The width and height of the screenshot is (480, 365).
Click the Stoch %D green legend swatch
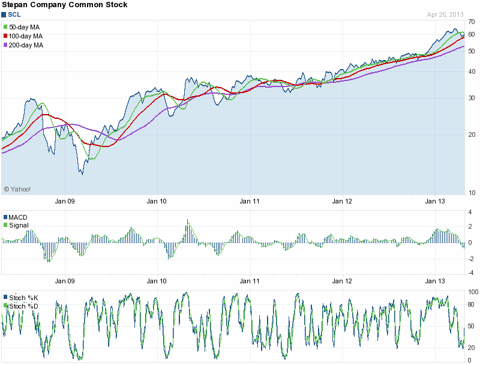(x=5, y=305)
